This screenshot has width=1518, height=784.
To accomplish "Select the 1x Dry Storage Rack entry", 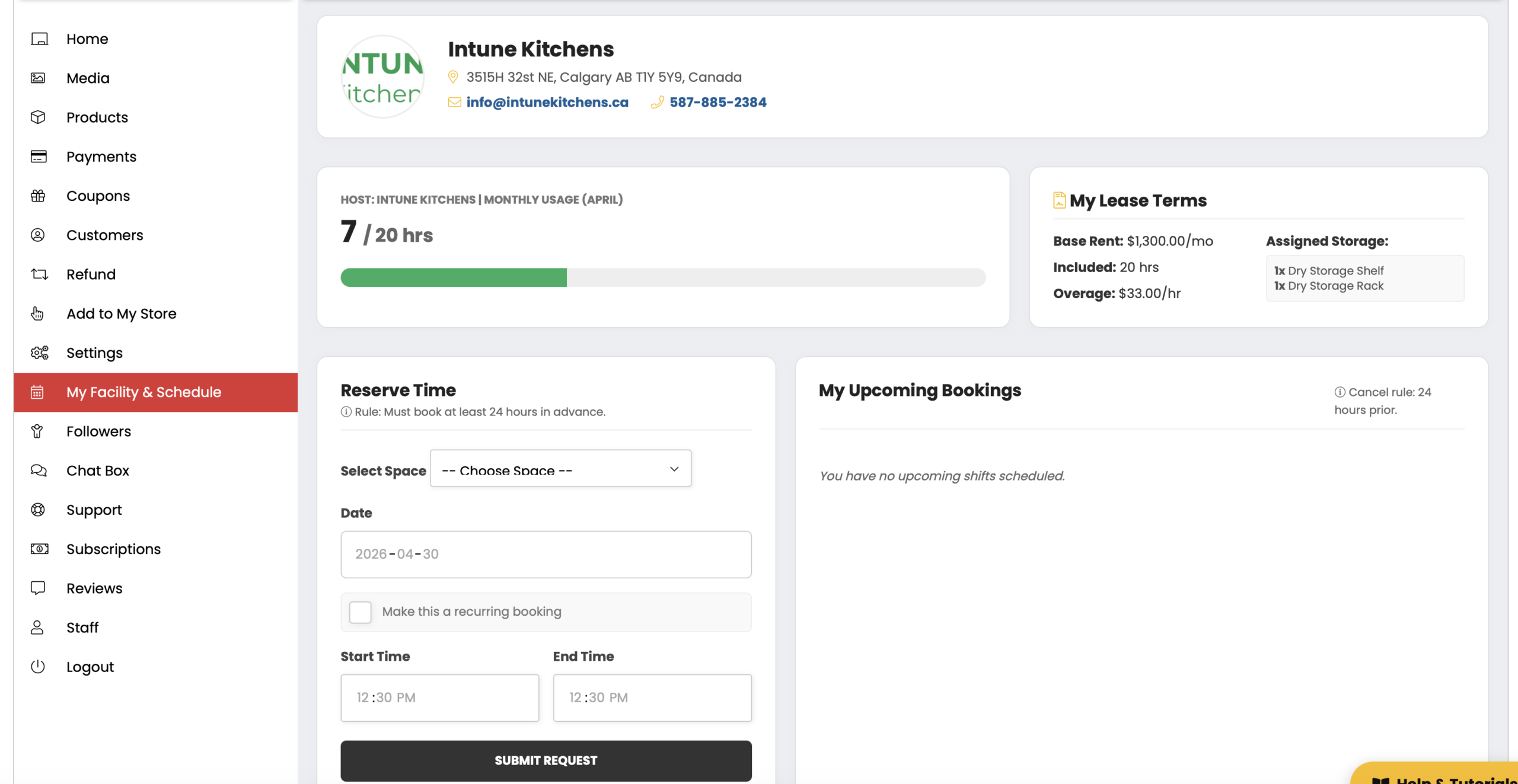I will pyautogui.click(x=1329, y=286).
